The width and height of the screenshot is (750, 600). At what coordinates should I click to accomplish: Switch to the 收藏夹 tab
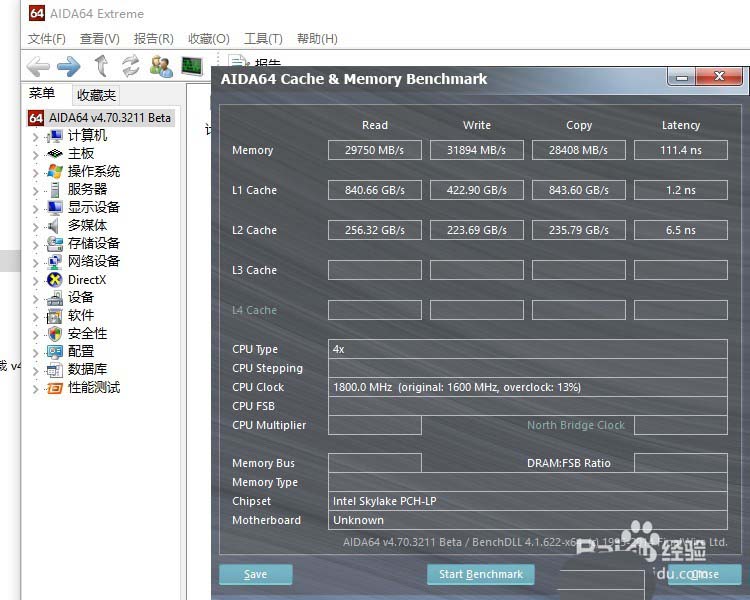point(96,95)
